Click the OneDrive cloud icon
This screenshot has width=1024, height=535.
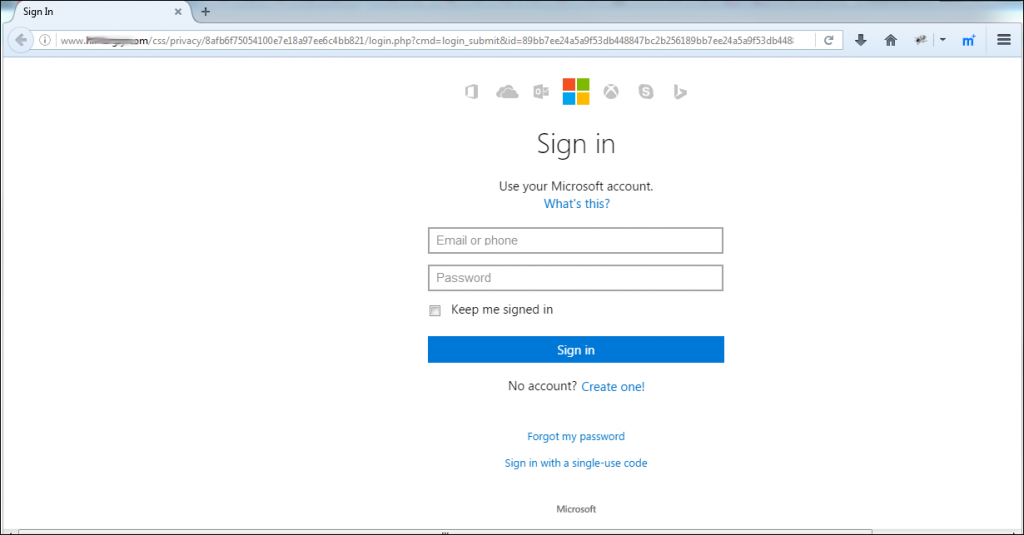[x=507, y=91]
